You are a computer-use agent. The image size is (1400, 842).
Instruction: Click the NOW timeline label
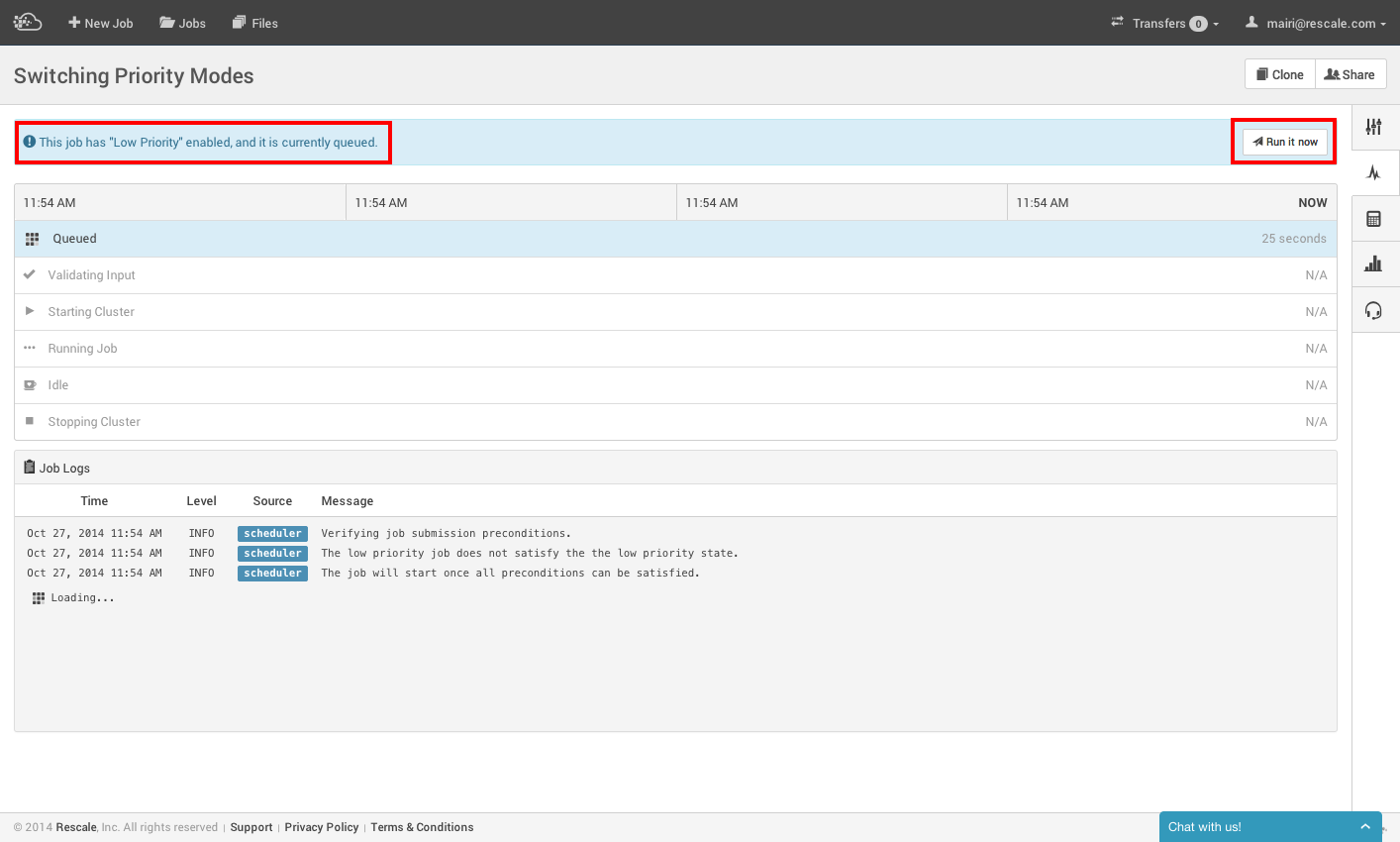point(1313,203)
